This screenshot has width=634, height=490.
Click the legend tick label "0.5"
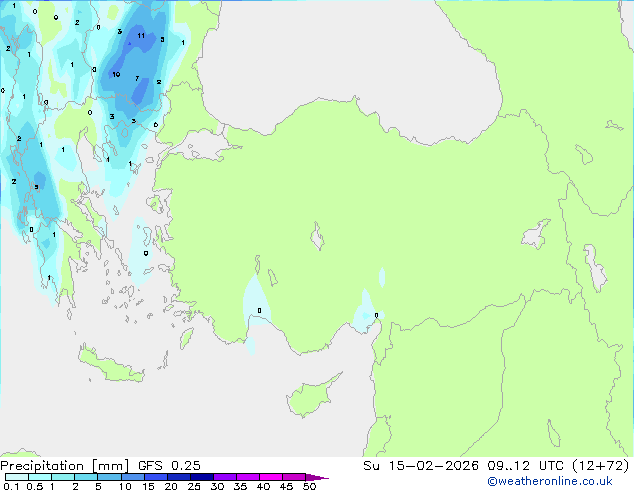35,486
